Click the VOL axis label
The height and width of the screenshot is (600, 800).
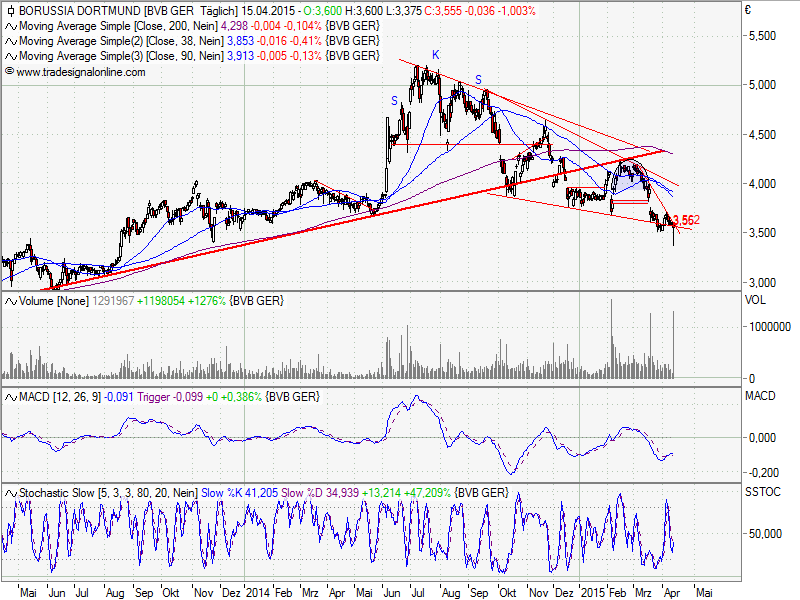(x=755, y=300)
